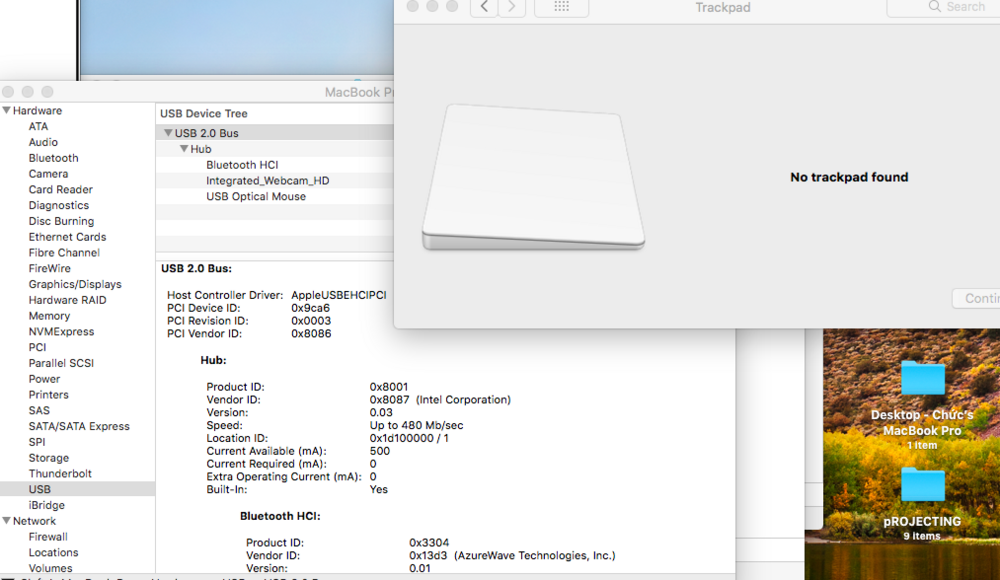Open Show All preferences grid button
The width and height of the screenshot is (1000, 580).
tap(561, 7)
